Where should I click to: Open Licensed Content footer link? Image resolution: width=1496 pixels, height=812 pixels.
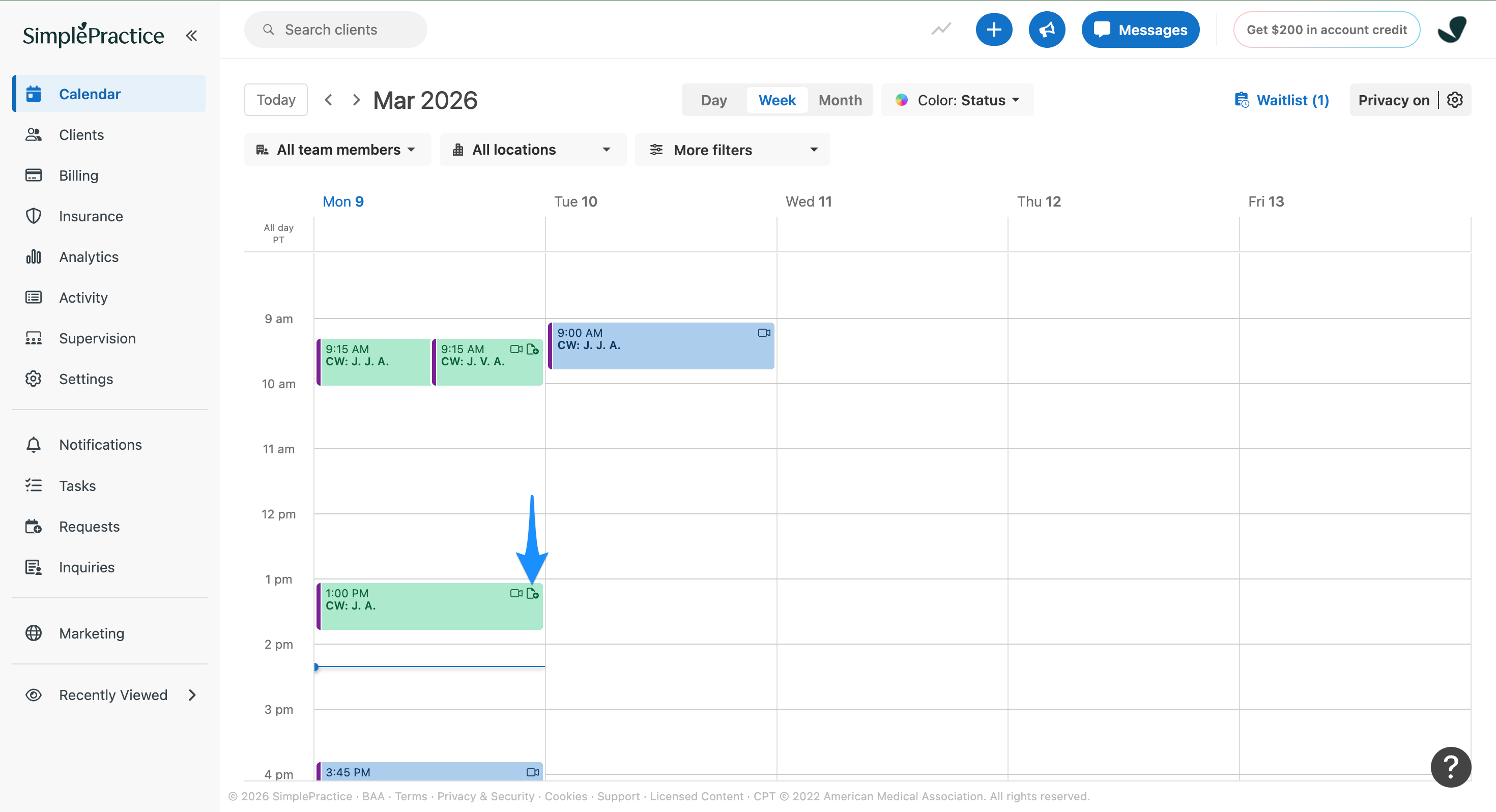click(696, 796)
